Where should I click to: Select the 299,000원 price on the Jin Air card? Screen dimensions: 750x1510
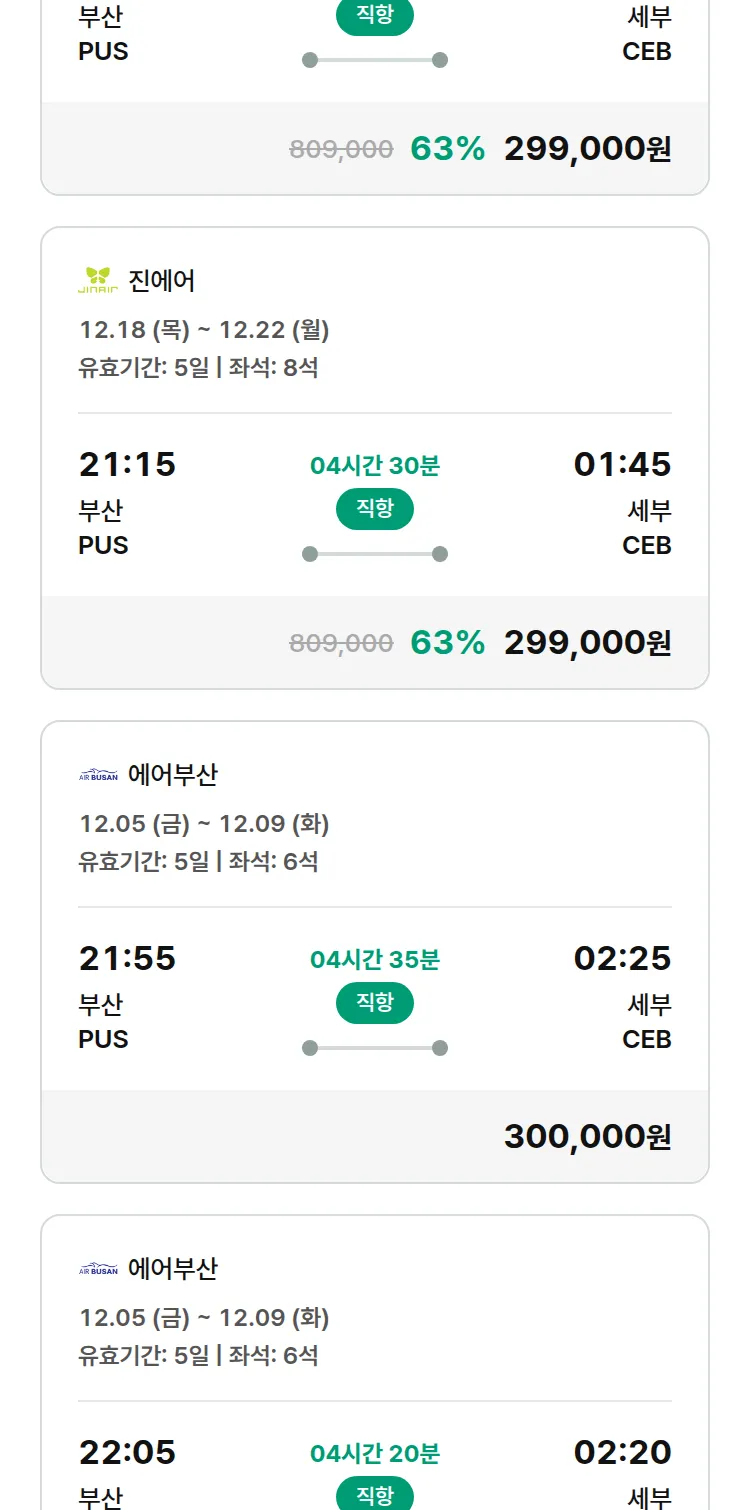(x=587, y=643)
